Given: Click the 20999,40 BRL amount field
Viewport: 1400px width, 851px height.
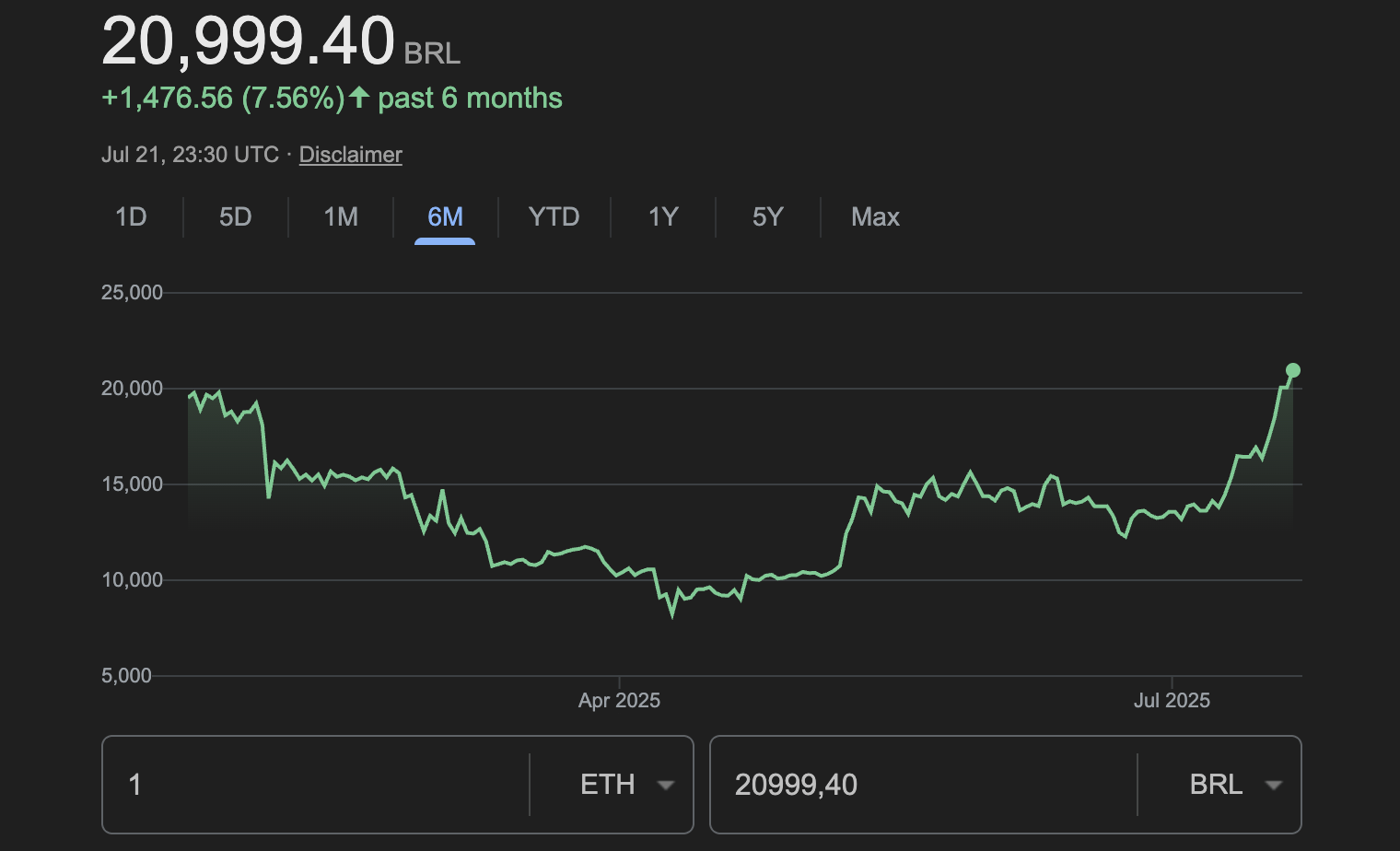Looking at the screenshot, I should coord(925,785).
